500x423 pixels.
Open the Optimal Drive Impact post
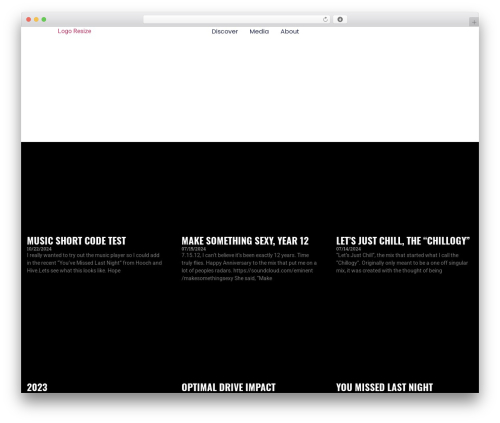228,387
